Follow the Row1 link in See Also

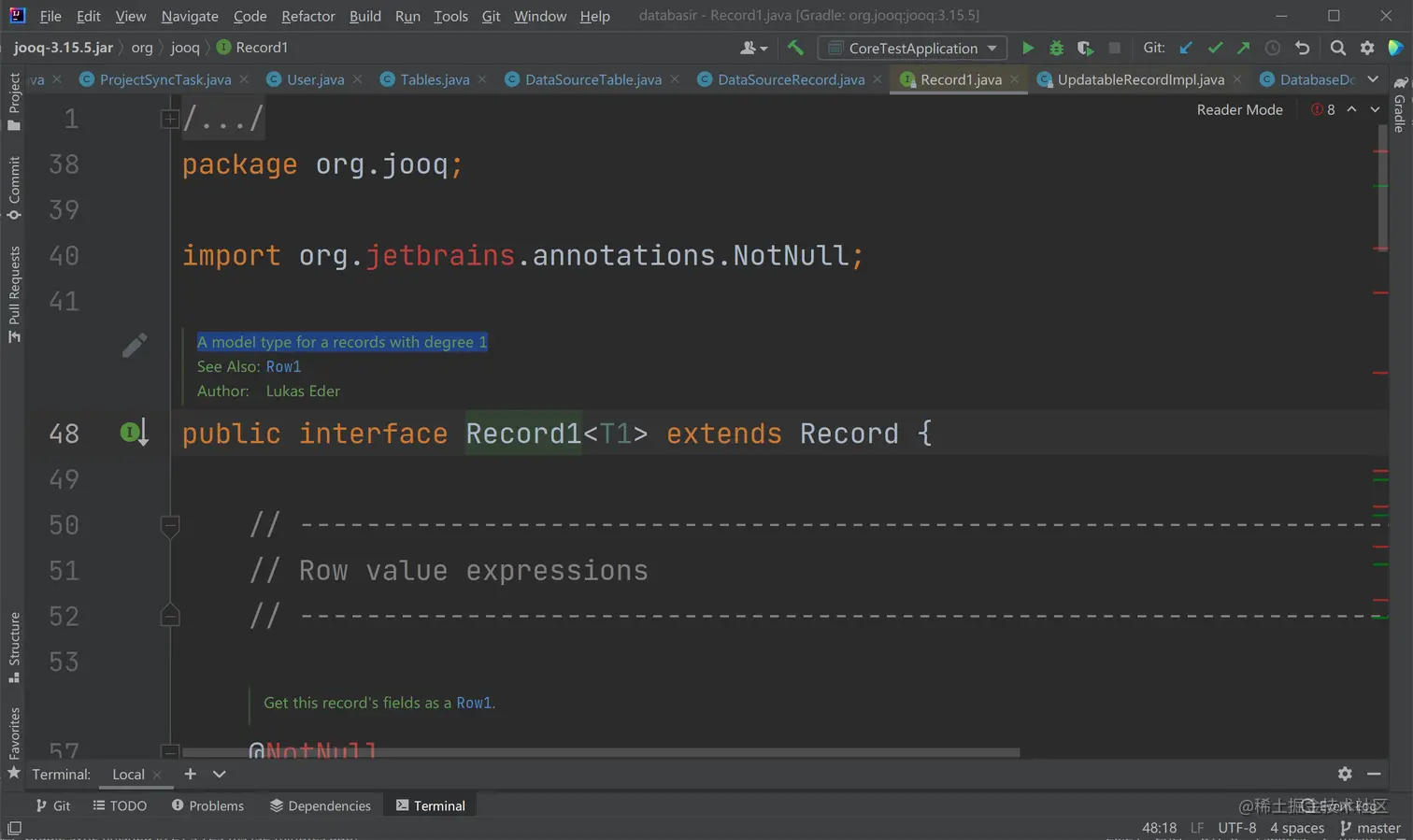point(283,366)
